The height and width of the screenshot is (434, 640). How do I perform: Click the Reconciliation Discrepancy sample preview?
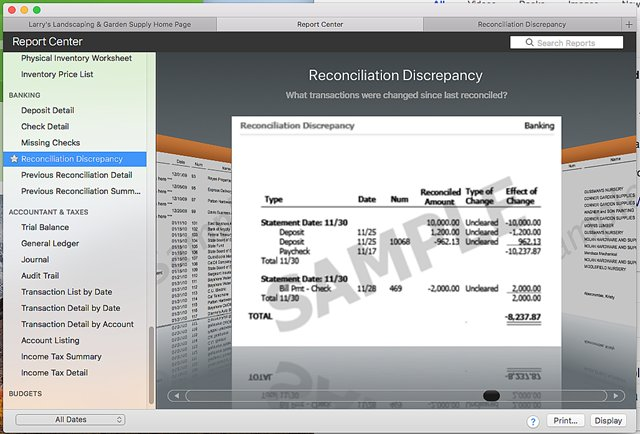(396, 231)
